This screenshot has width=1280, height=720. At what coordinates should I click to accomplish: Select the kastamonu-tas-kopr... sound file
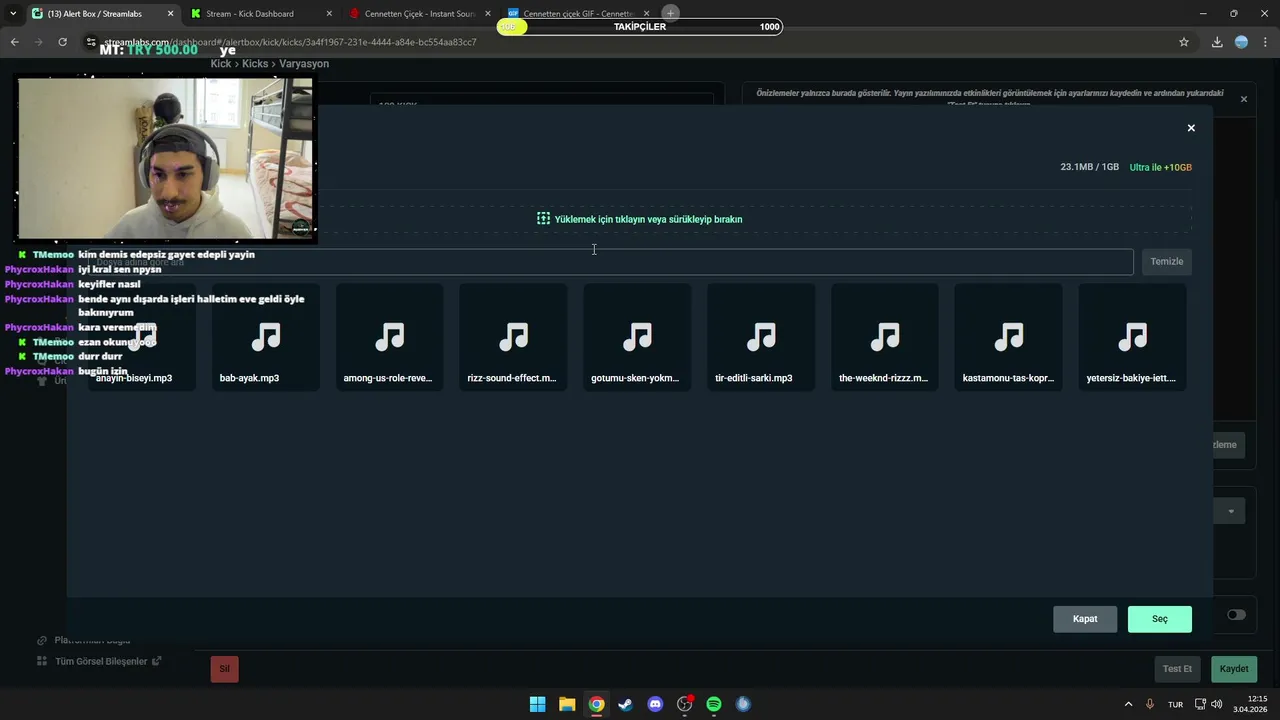click(x=1008, y=337)
